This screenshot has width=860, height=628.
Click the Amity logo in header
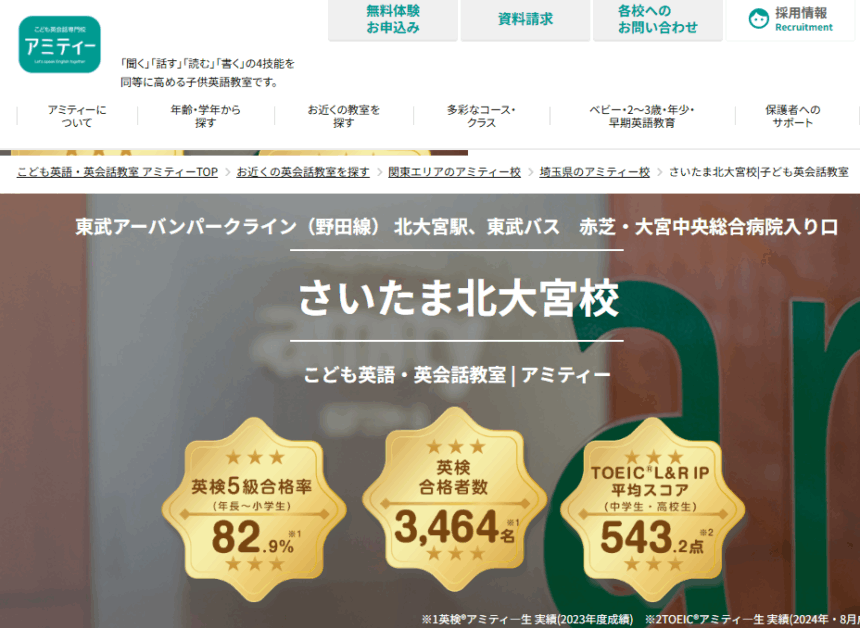59,45
